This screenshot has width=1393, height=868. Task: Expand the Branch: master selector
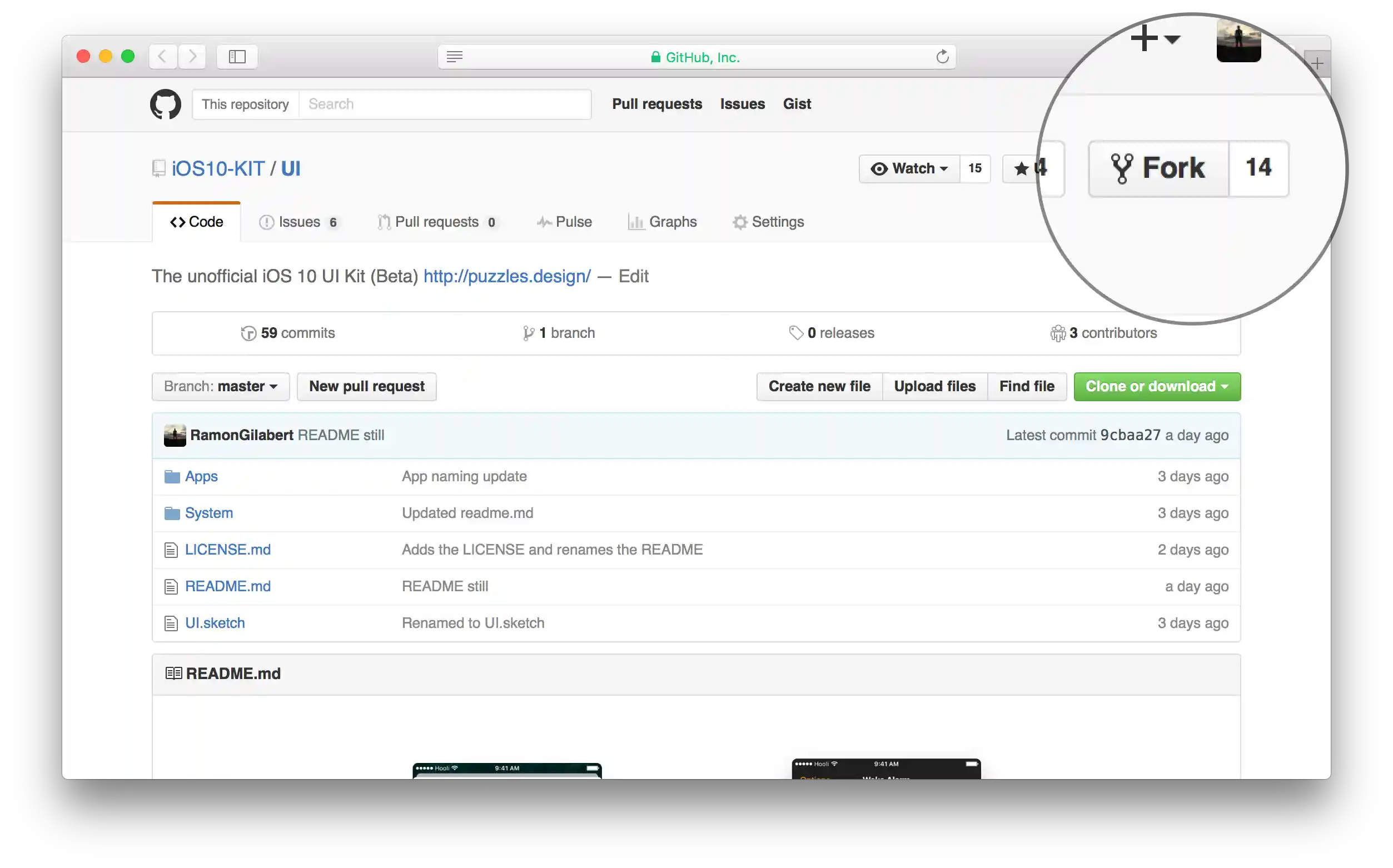(x=221, y=386)
